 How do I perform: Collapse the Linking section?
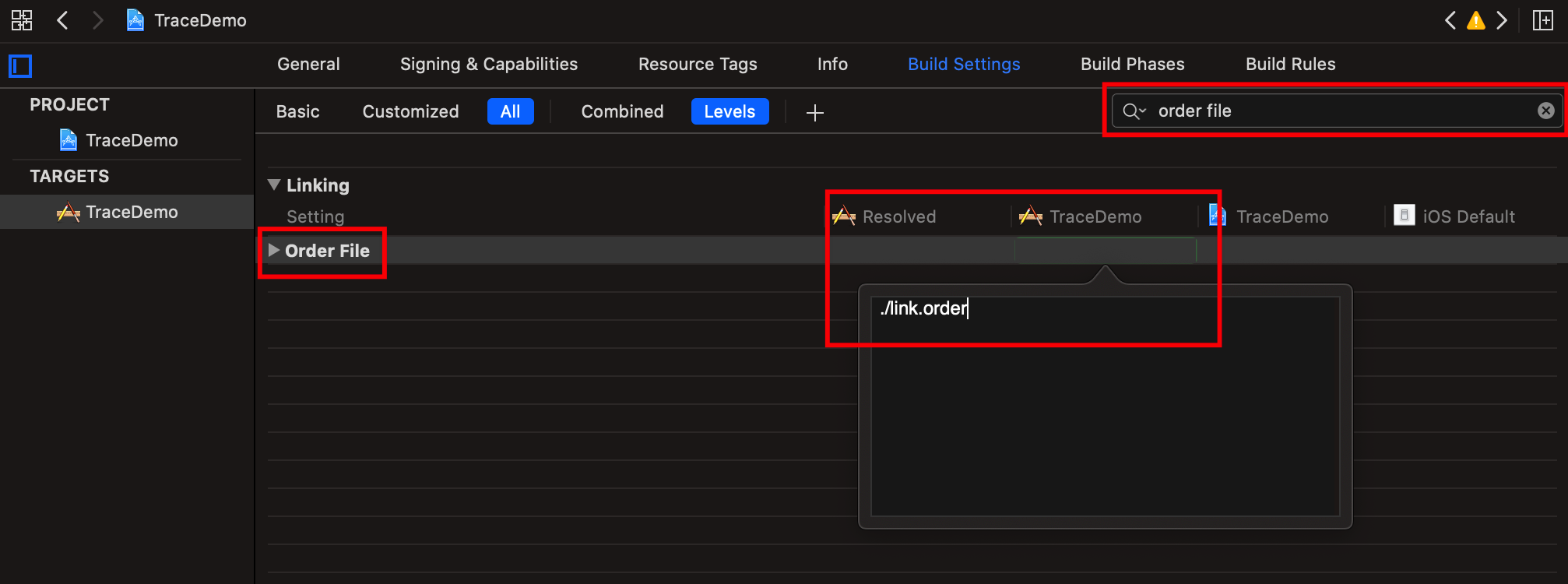[x=274, y=185]
